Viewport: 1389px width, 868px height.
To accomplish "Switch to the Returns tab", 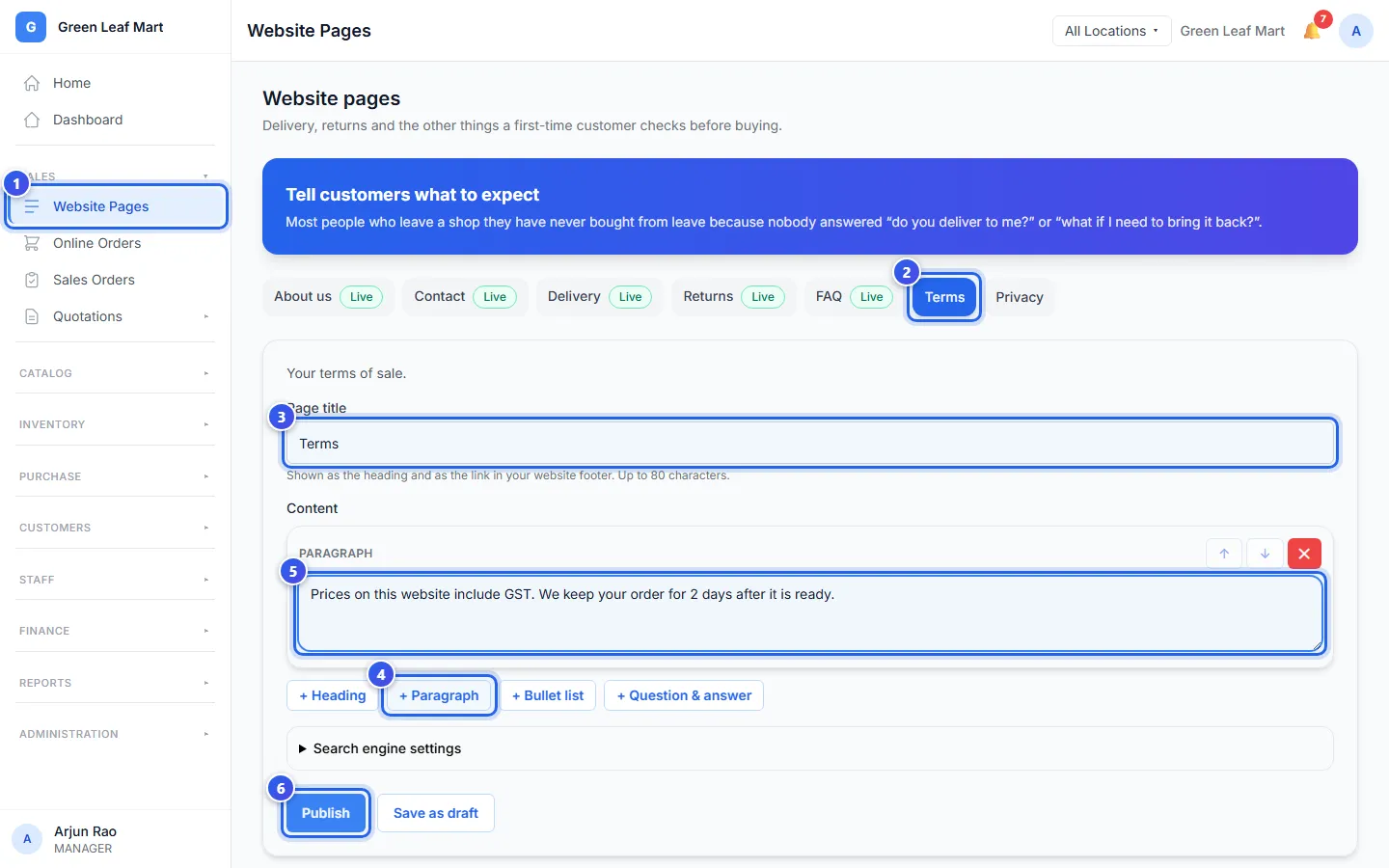I will 734,297.
